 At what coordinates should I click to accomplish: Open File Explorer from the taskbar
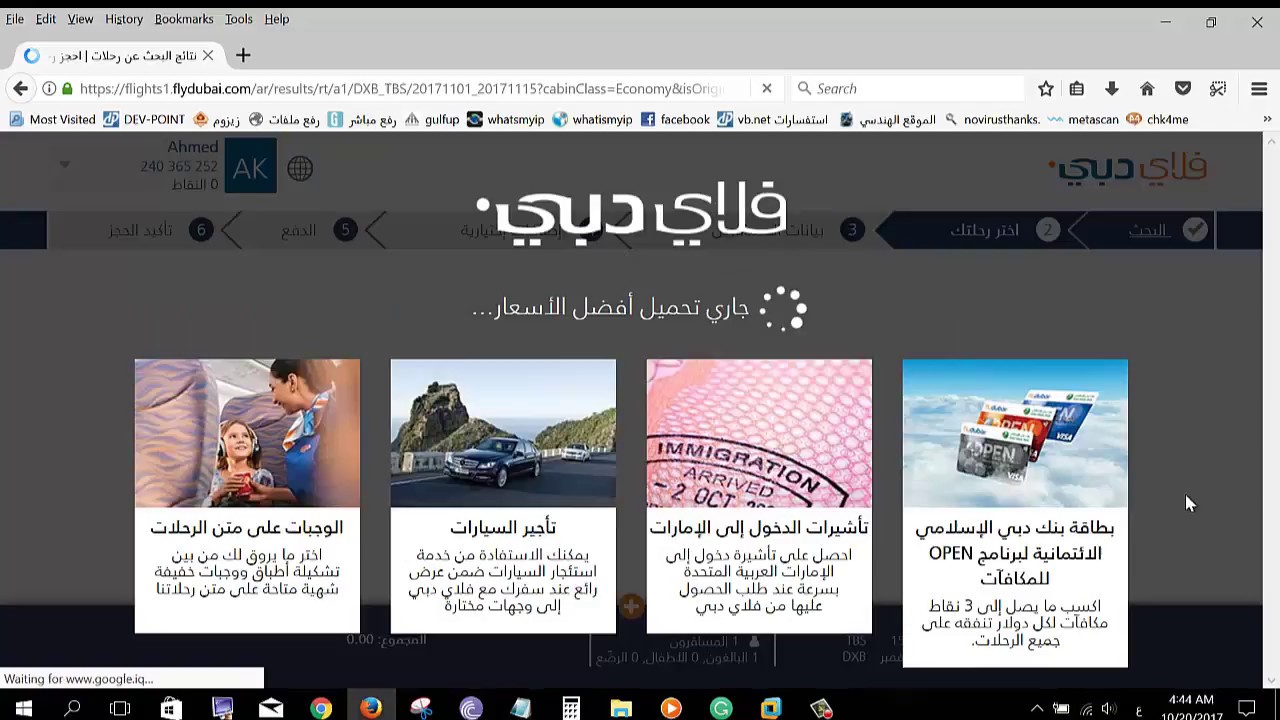click(621, 709)
